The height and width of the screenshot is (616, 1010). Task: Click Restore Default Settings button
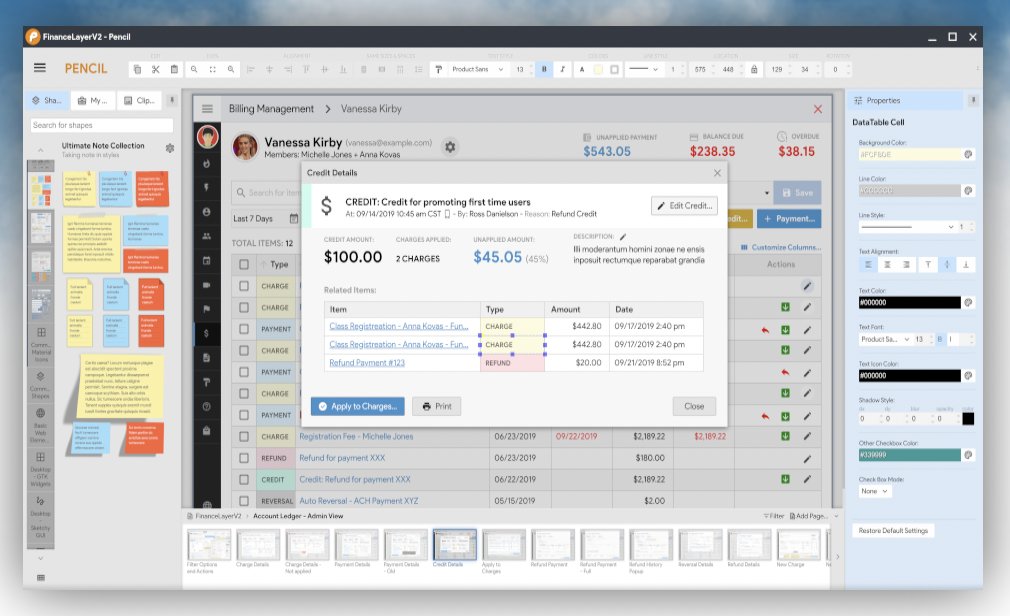(893, 530)
